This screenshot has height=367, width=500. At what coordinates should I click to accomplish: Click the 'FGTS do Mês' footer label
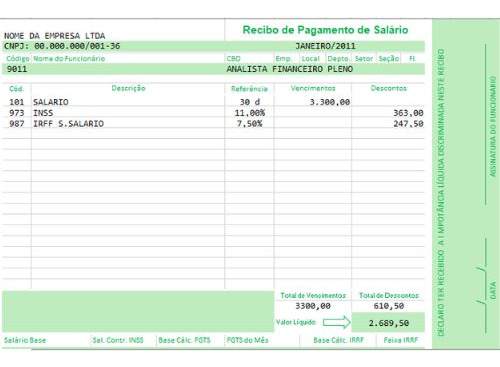pos(248,340)
